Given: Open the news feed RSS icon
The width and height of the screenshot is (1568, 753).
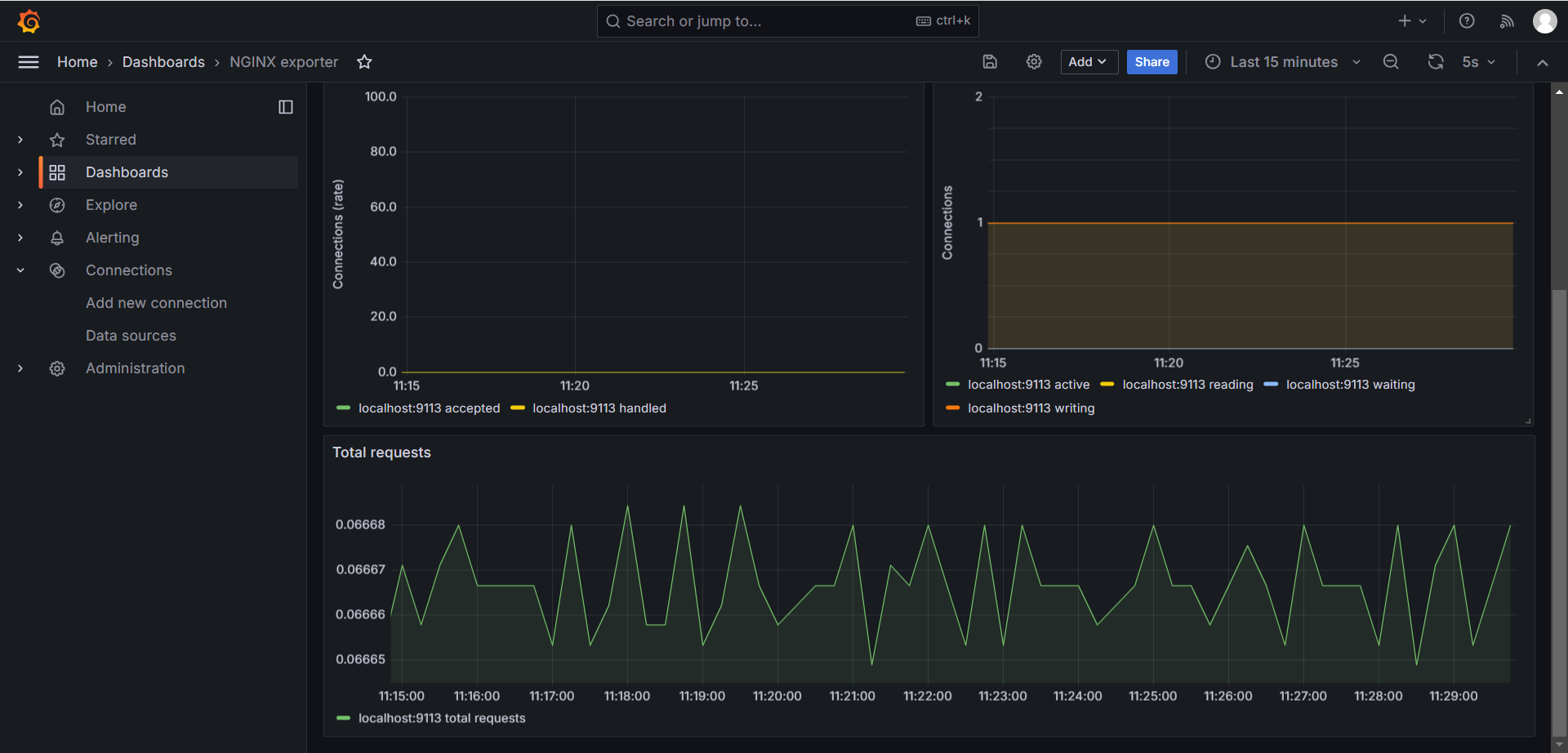Looking at the screenshot, I should 1507,21.
